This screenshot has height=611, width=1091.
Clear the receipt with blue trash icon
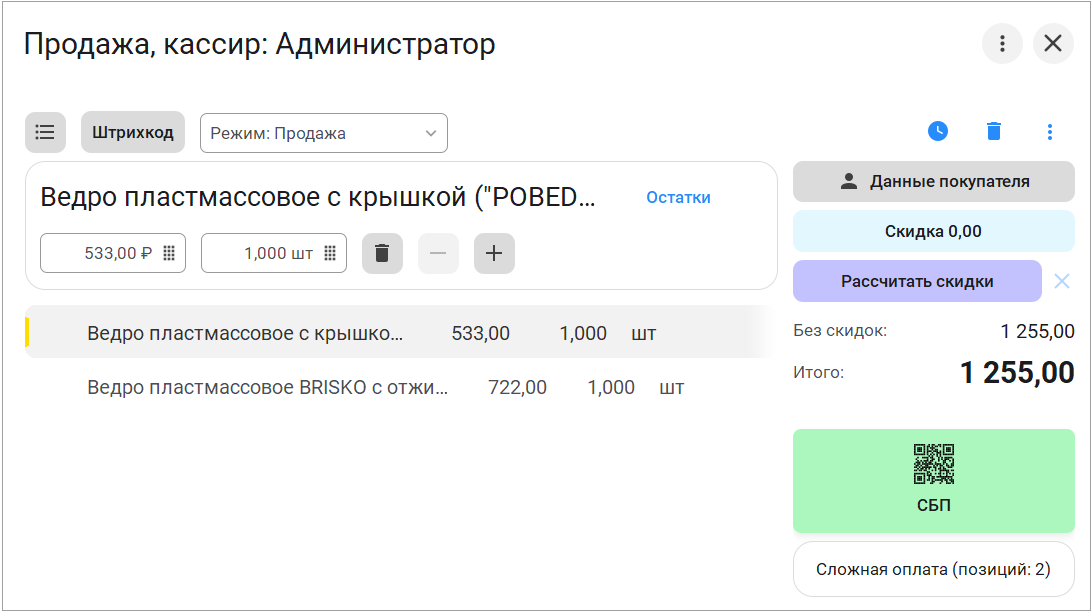(x=994, y=131)
